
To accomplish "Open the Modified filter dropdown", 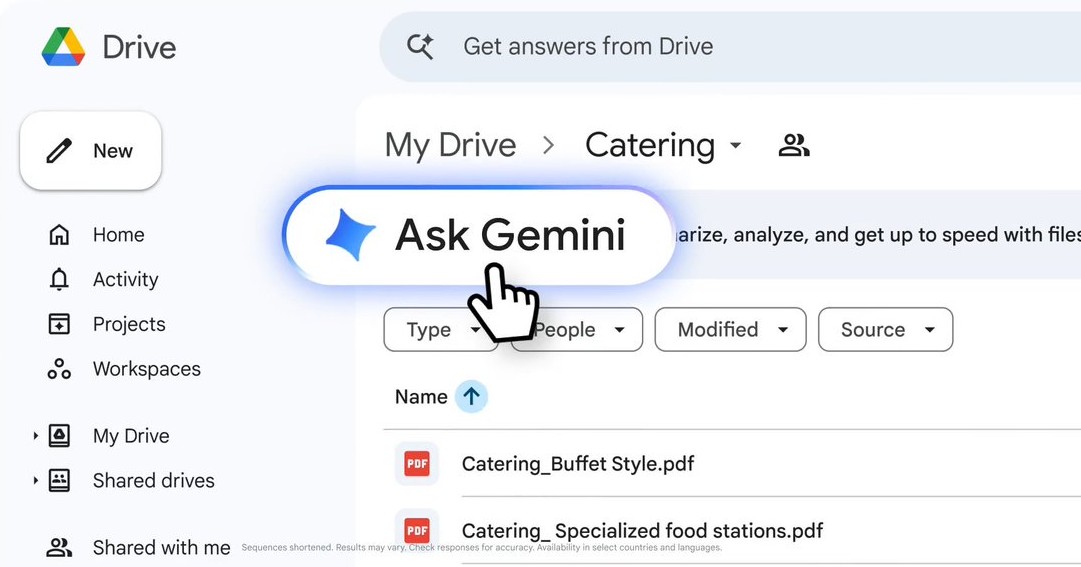I will coord(730,330).
